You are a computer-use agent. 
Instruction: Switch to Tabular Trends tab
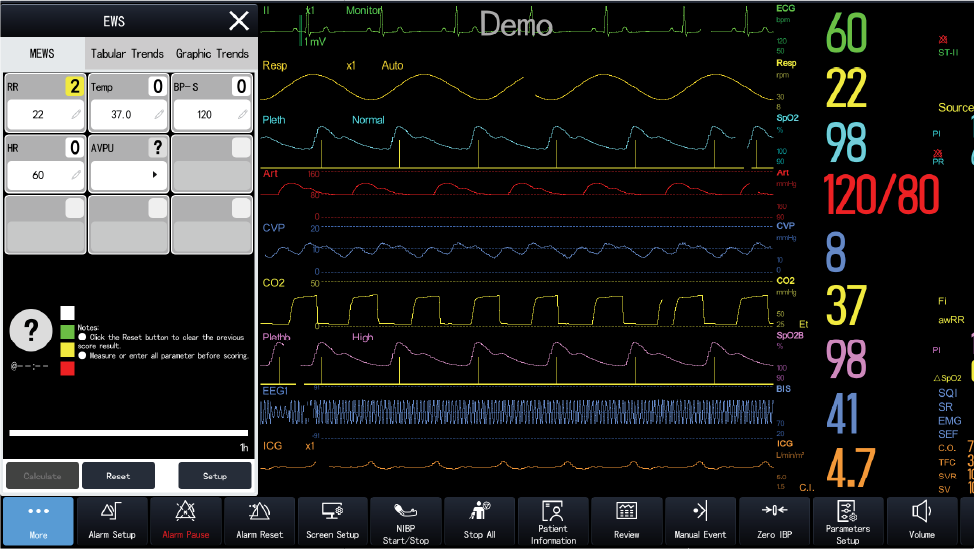click(128, 53)
